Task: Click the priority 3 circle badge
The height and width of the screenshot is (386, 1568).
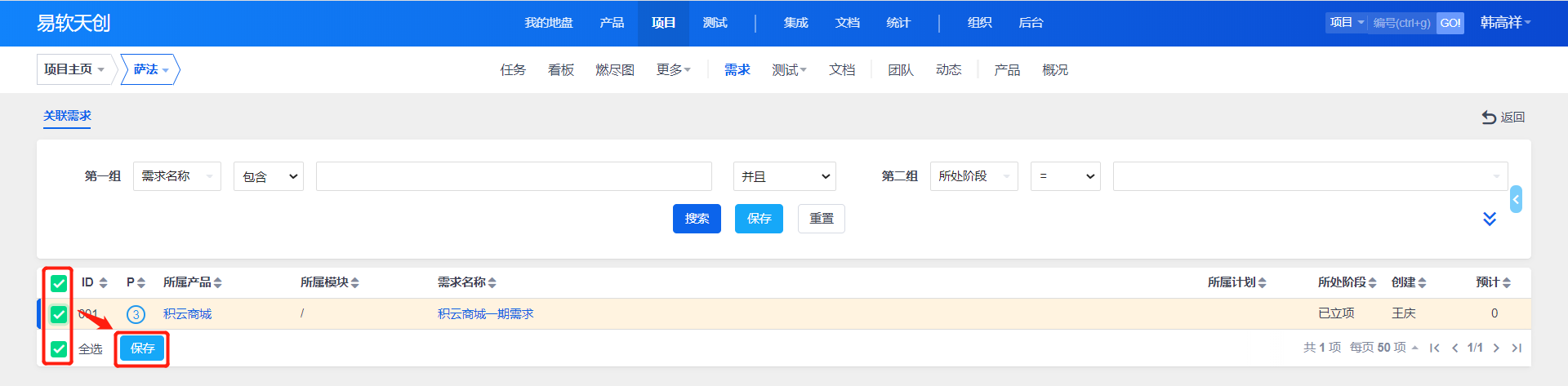Action: 136,314
